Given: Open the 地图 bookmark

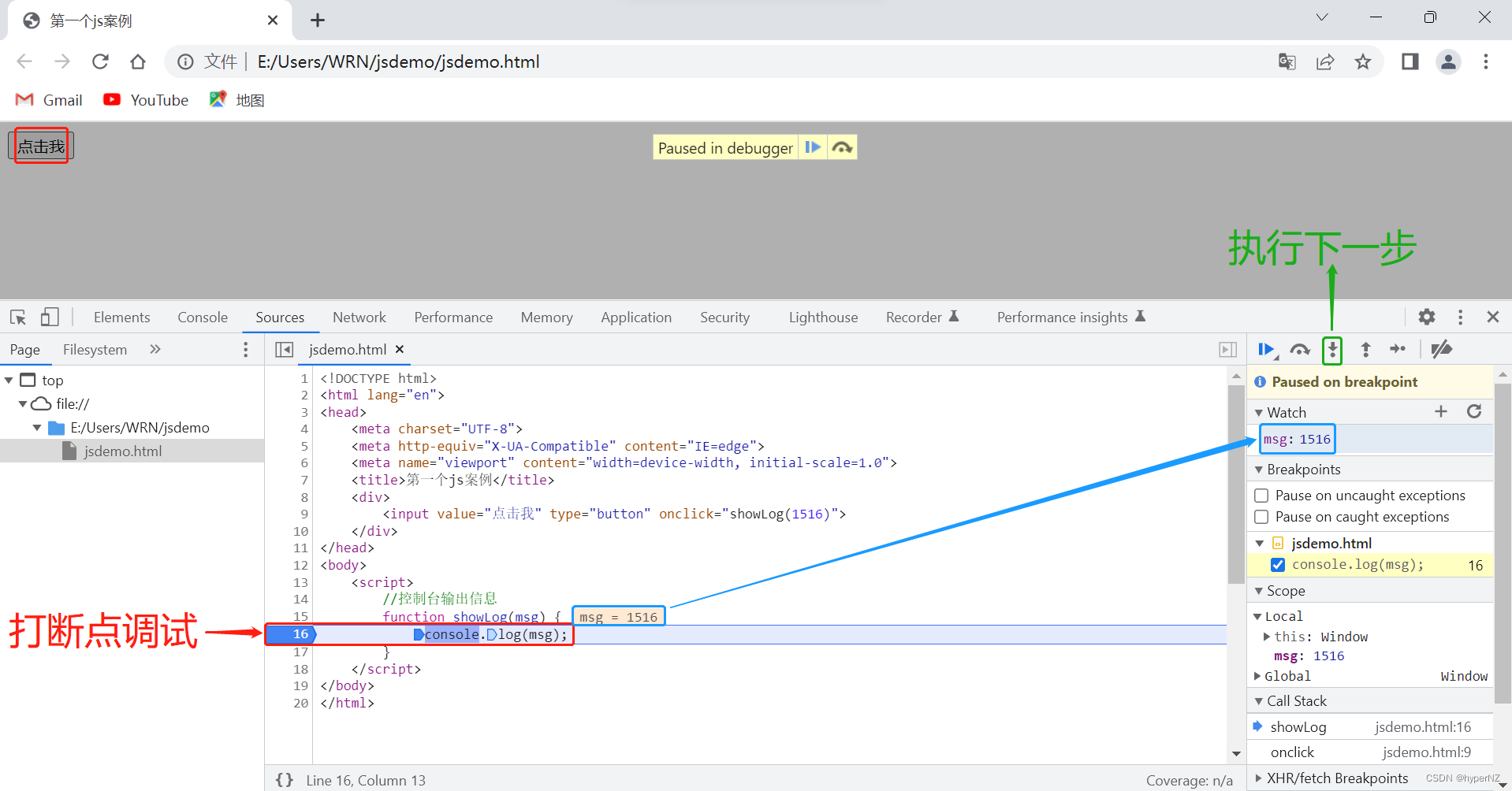Looking at the screenshot, I should pos(236,100).
